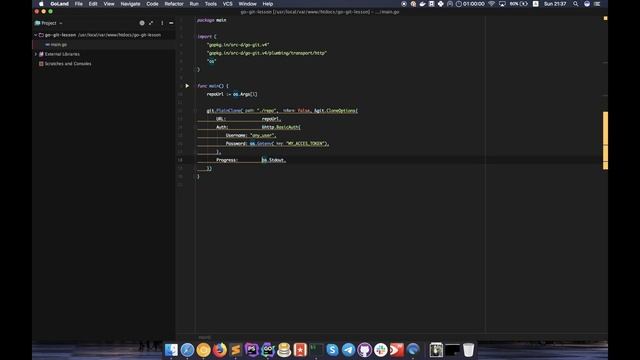Launch Safari from the dock
The height and width of the screenshot is (360, 640).
click(187, 350)
